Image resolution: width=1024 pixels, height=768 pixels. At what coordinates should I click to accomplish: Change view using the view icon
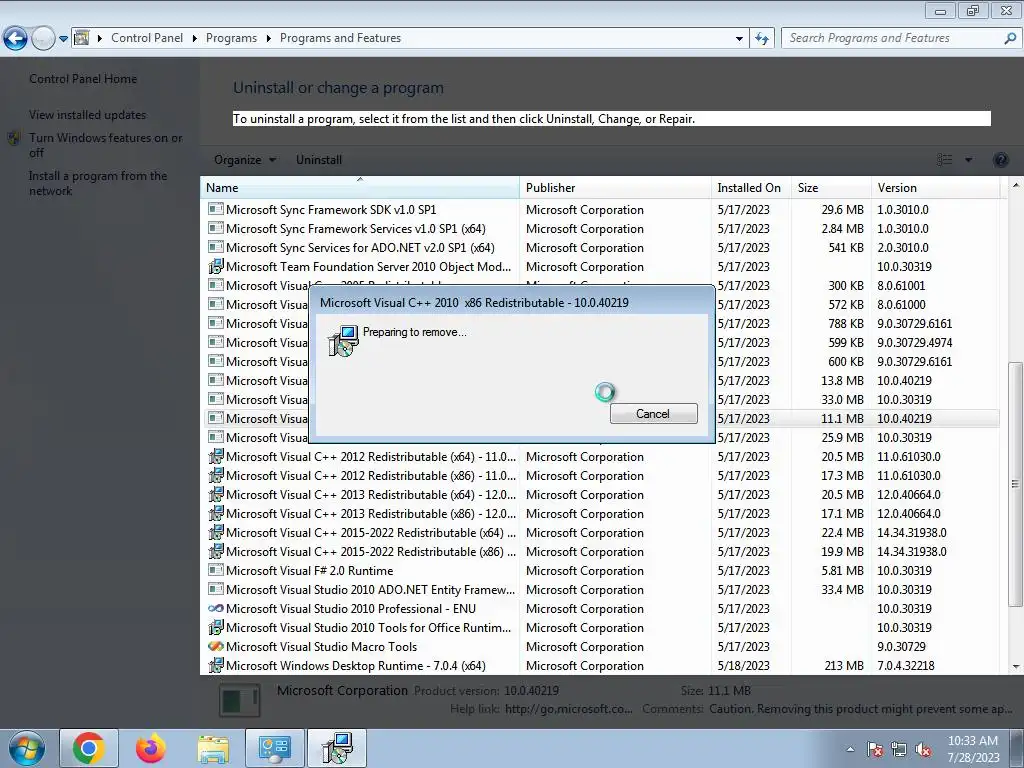point(944,160)
